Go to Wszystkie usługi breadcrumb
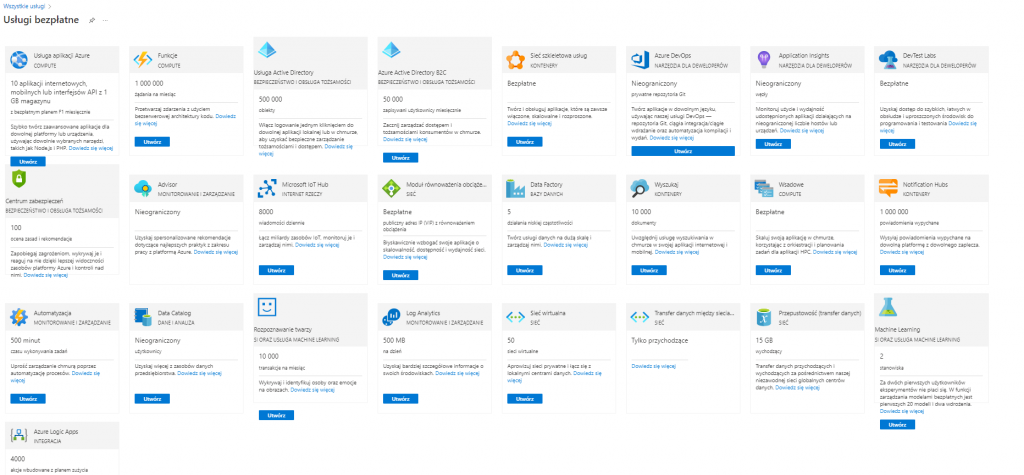 (x=24, y=5)
